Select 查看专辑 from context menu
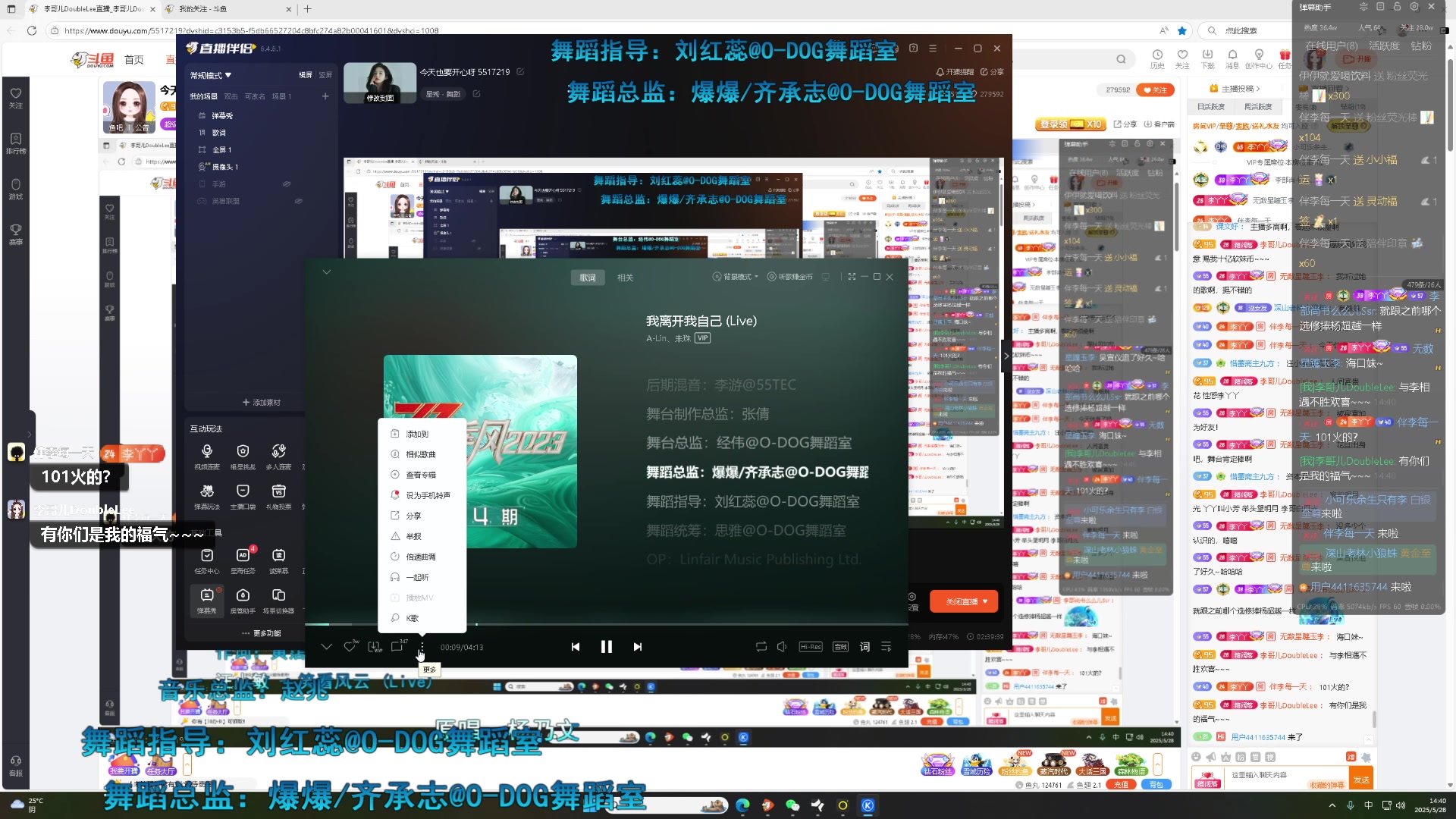1456x819 pixels. click(x=420, y=475)
